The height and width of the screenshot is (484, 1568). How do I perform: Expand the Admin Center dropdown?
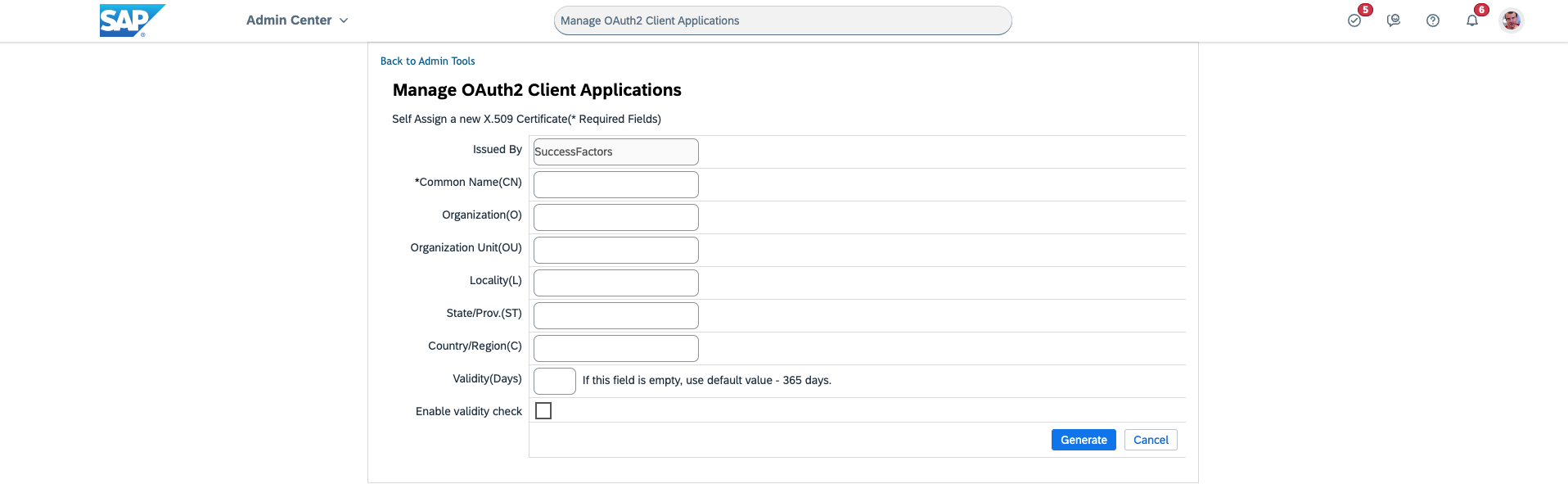(x=297, y=20)
